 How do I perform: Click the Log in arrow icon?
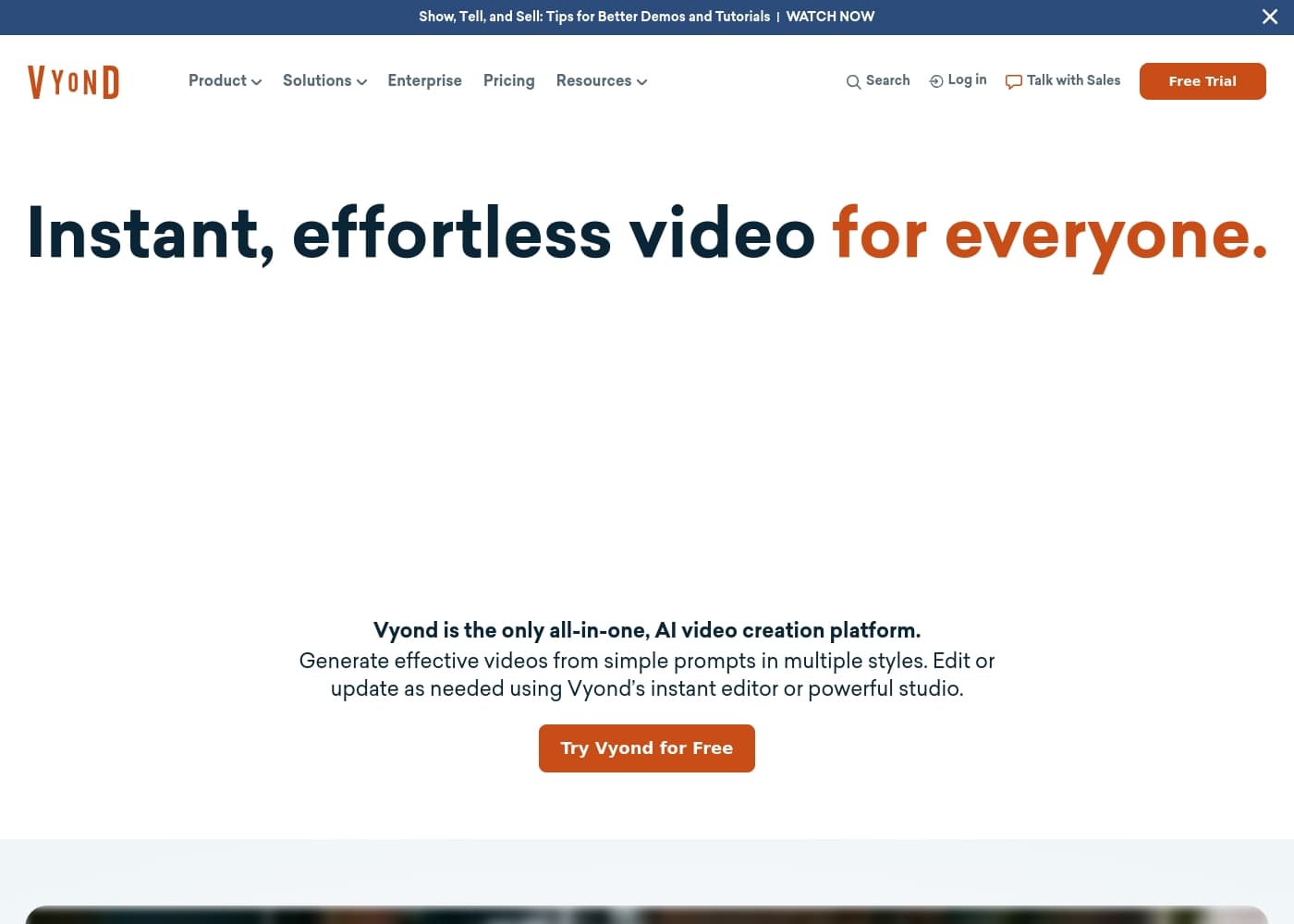[x=936, y=81]
